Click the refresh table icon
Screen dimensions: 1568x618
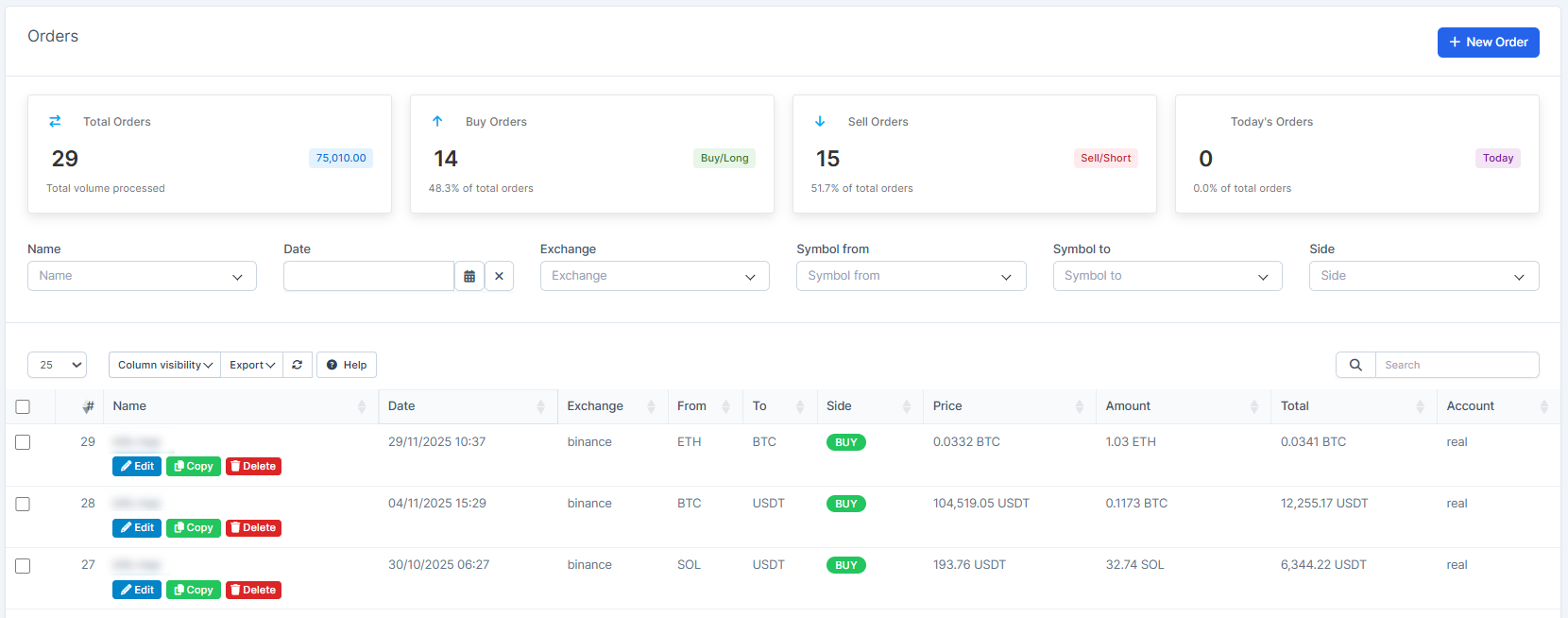point(298,365)
